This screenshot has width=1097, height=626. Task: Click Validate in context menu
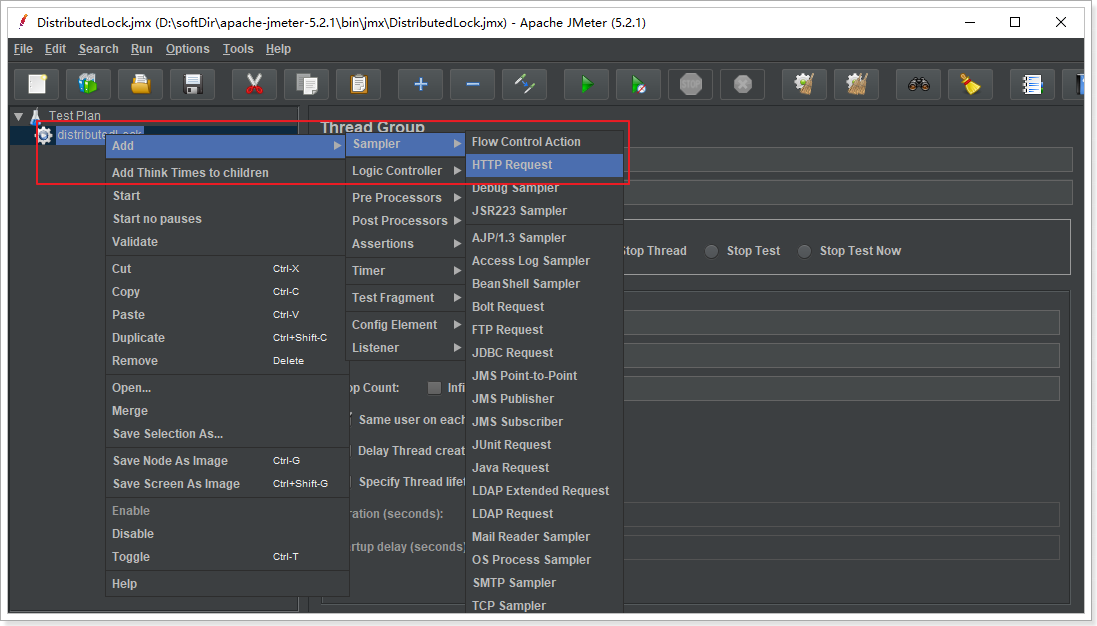click(225, 242)
